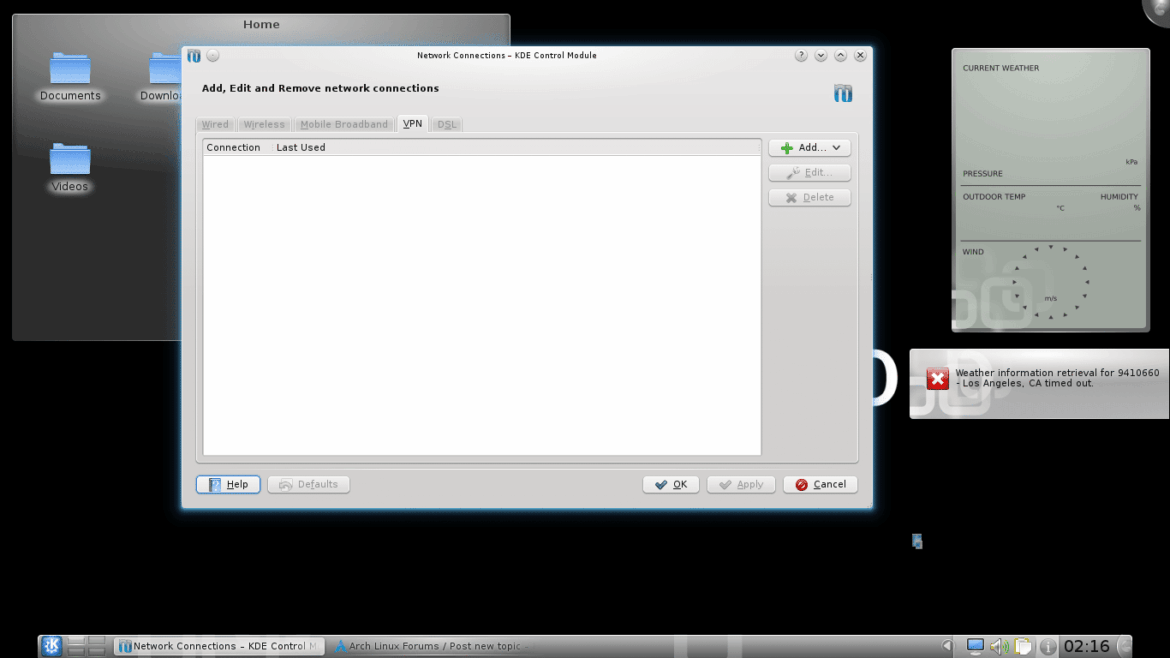Screen dimensions: 1170x658
Task: Open the clipboard tray icon
Action: (x=1023, y=646)
